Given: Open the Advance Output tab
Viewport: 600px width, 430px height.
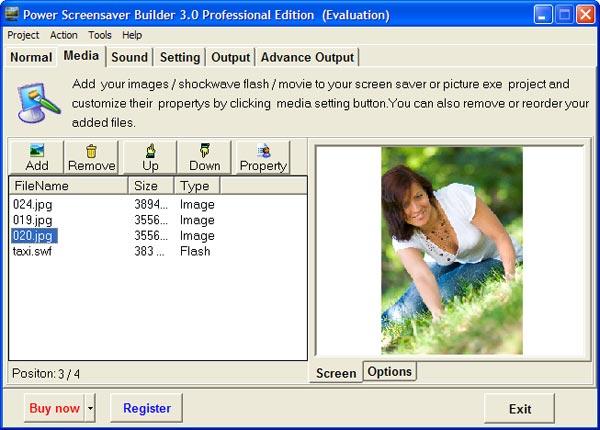Looking at the screenshot, I should pyautogui.click(x=307, y=57).
